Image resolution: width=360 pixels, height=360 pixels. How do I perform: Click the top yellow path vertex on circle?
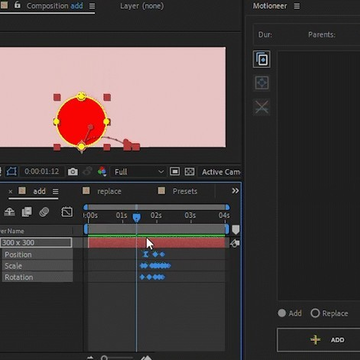pyautogui.click(x=81, y=96)
